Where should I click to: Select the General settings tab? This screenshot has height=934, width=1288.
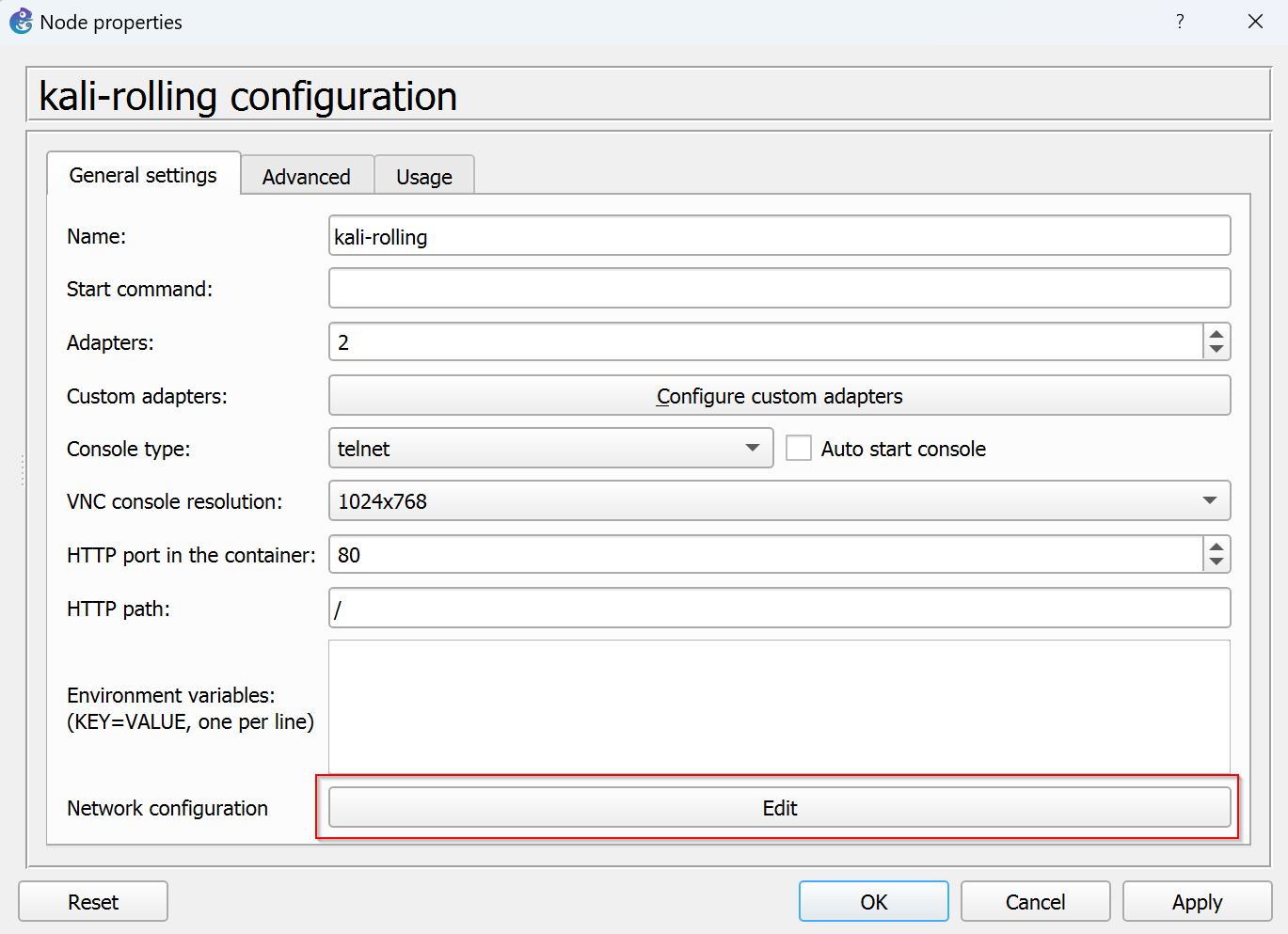[x=143, y=175]
